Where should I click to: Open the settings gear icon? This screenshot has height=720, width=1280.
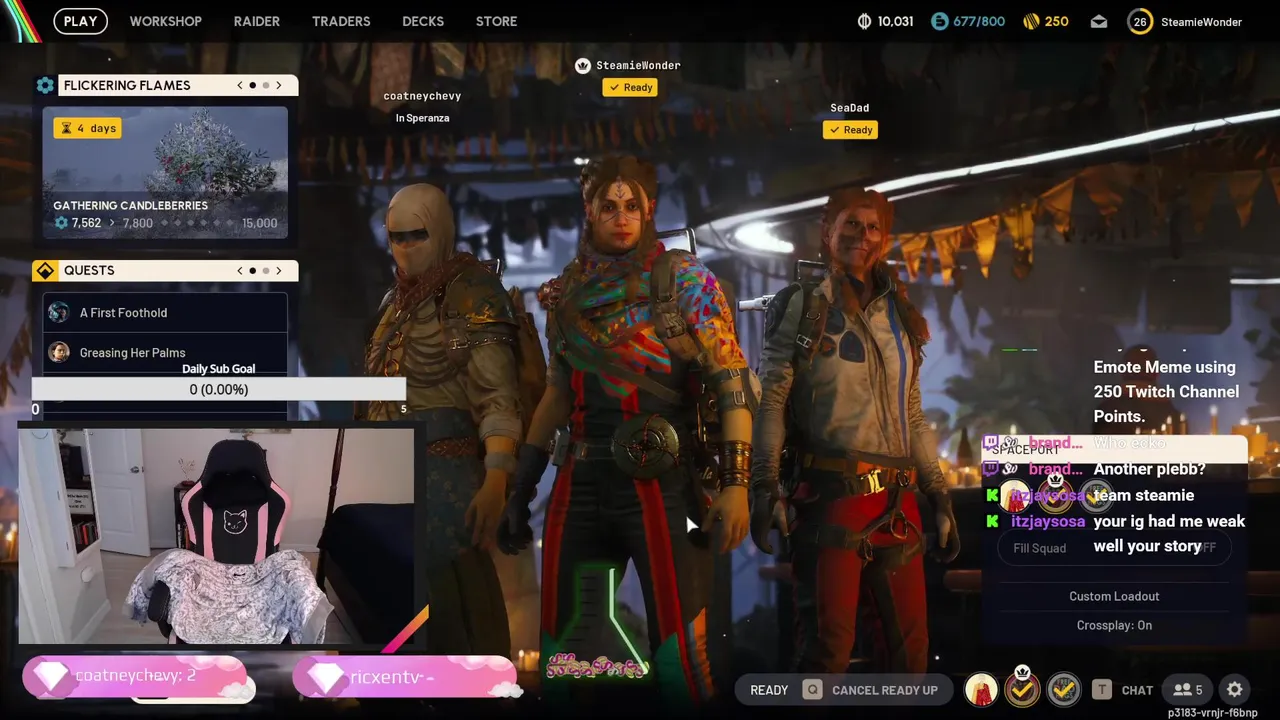click(1235, 690)
